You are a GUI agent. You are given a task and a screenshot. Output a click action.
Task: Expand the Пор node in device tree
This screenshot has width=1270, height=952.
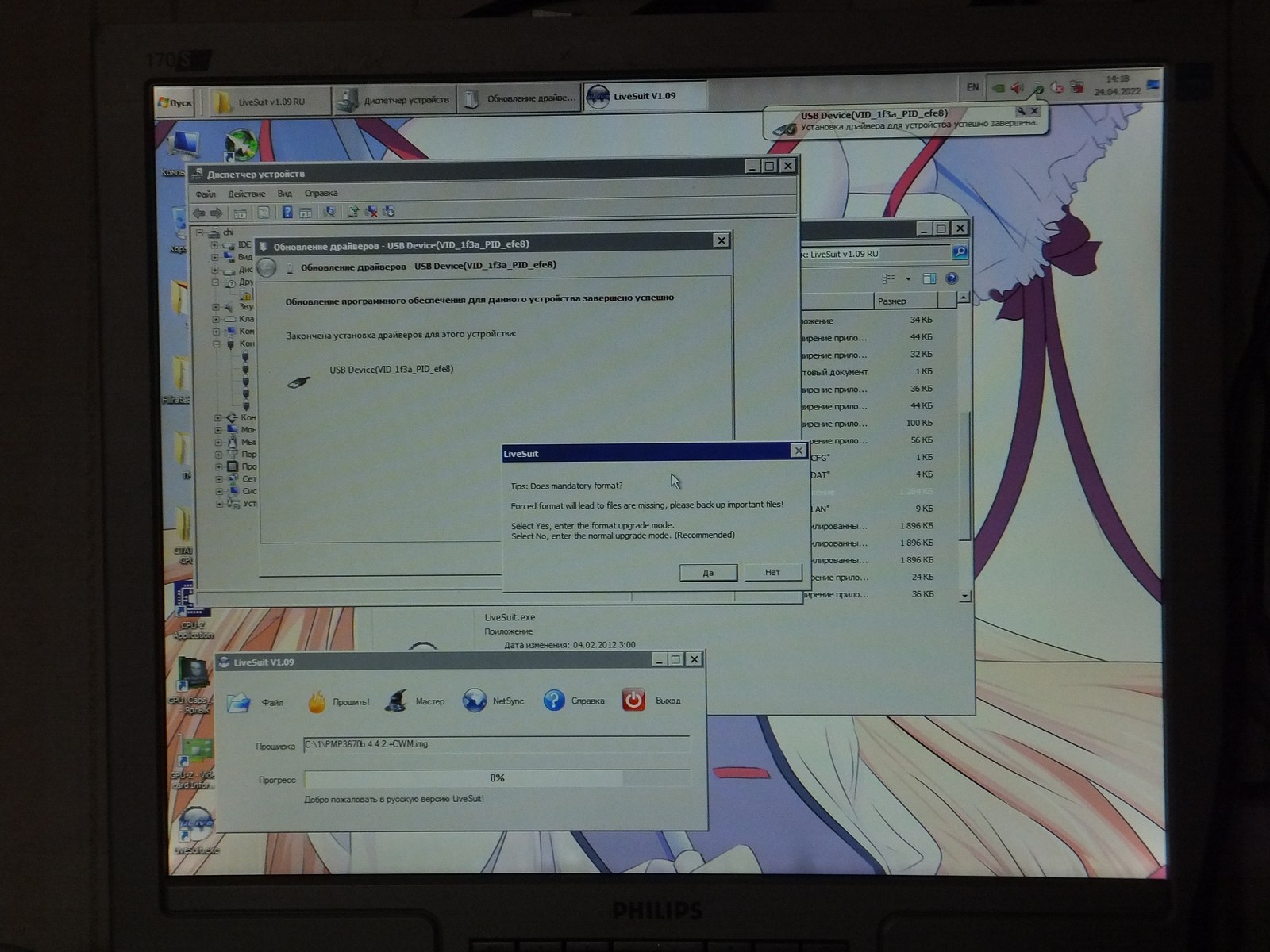pyautogui.click(x=218, y=455)
